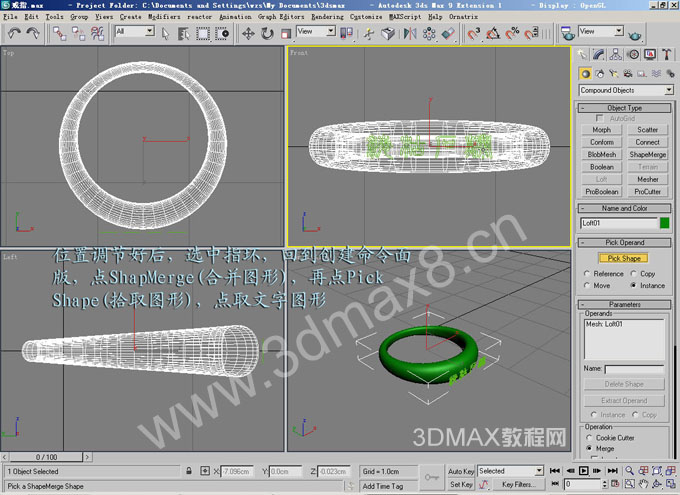680x495 pixels.
Task: Select the Instance option under Pick Operand
Action: click(634, 285)
